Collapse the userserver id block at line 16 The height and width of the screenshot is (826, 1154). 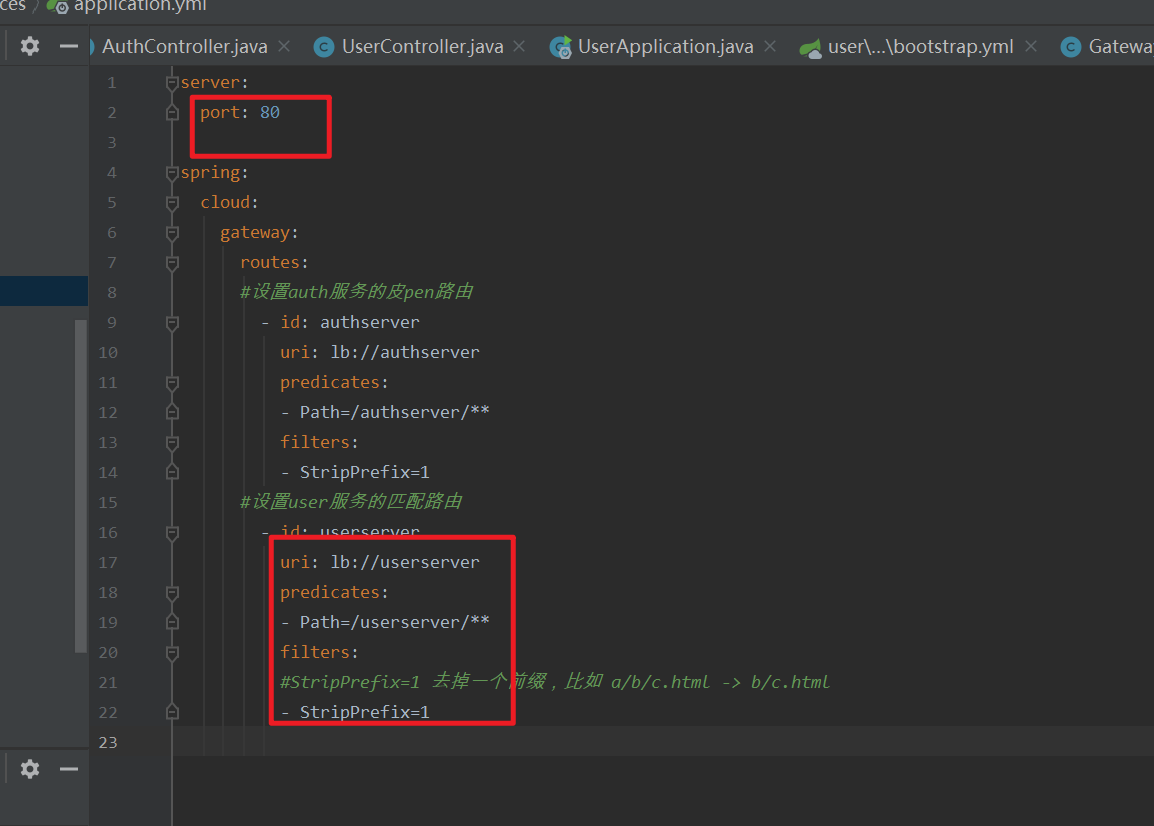click(172, 532)
